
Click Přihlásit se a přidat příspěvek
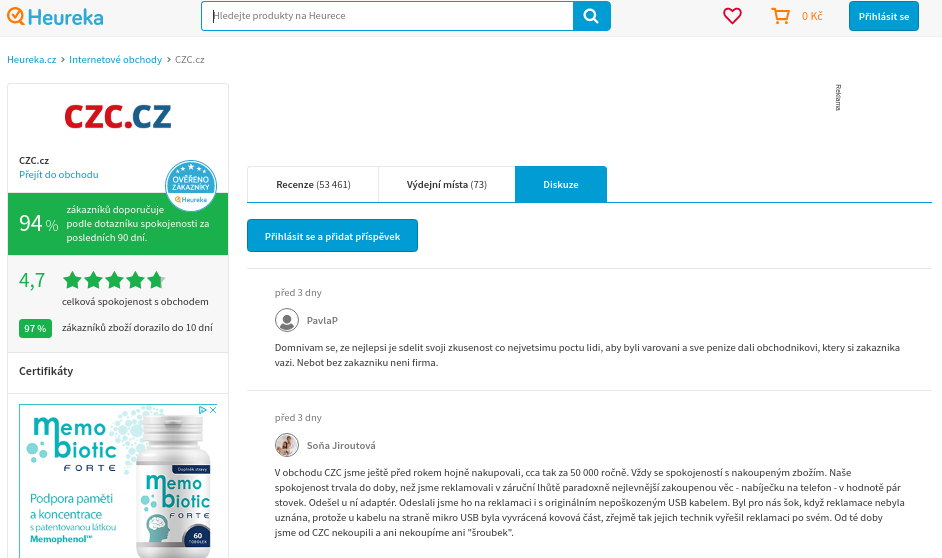point(332,236)
